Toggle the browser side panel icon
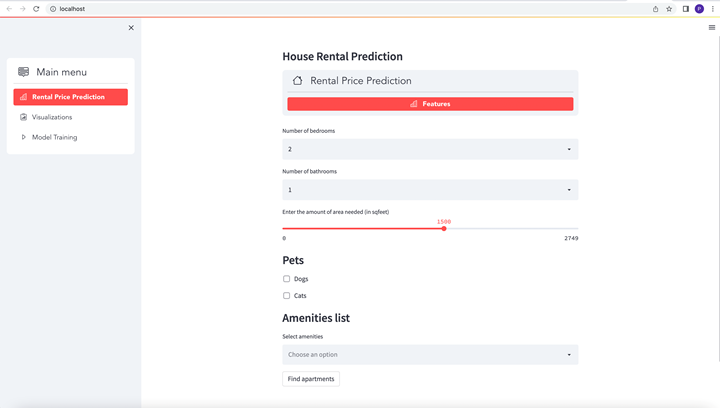 pos(685,8)
